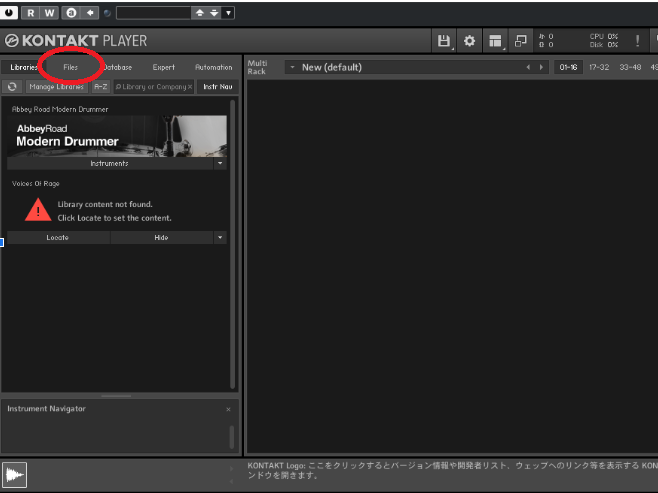Select the Abbey Road Modern Drummer banner
Image resolution: width=658 pixels, height=493 pixels.
tap(117, 136)
